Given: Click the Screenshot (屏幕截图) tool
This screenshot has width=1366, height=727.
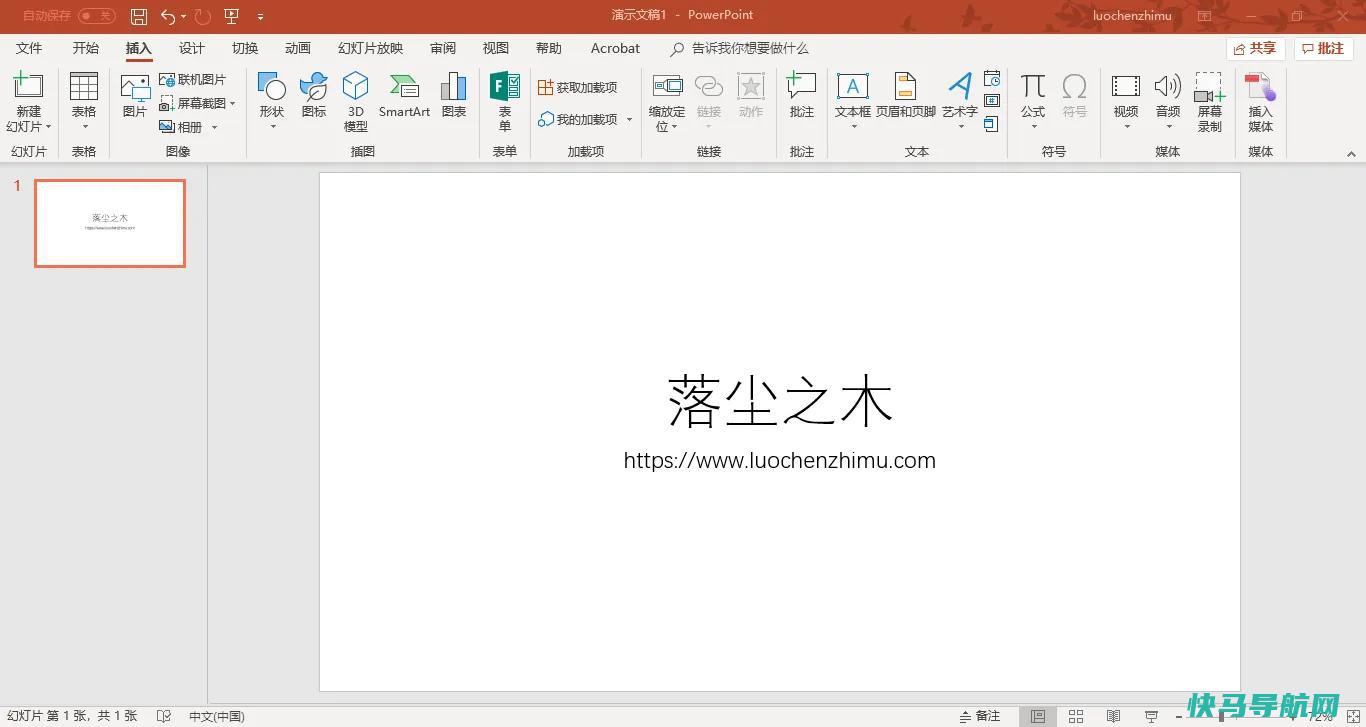Looking at the screenshot, I should [x=193, y=103].
